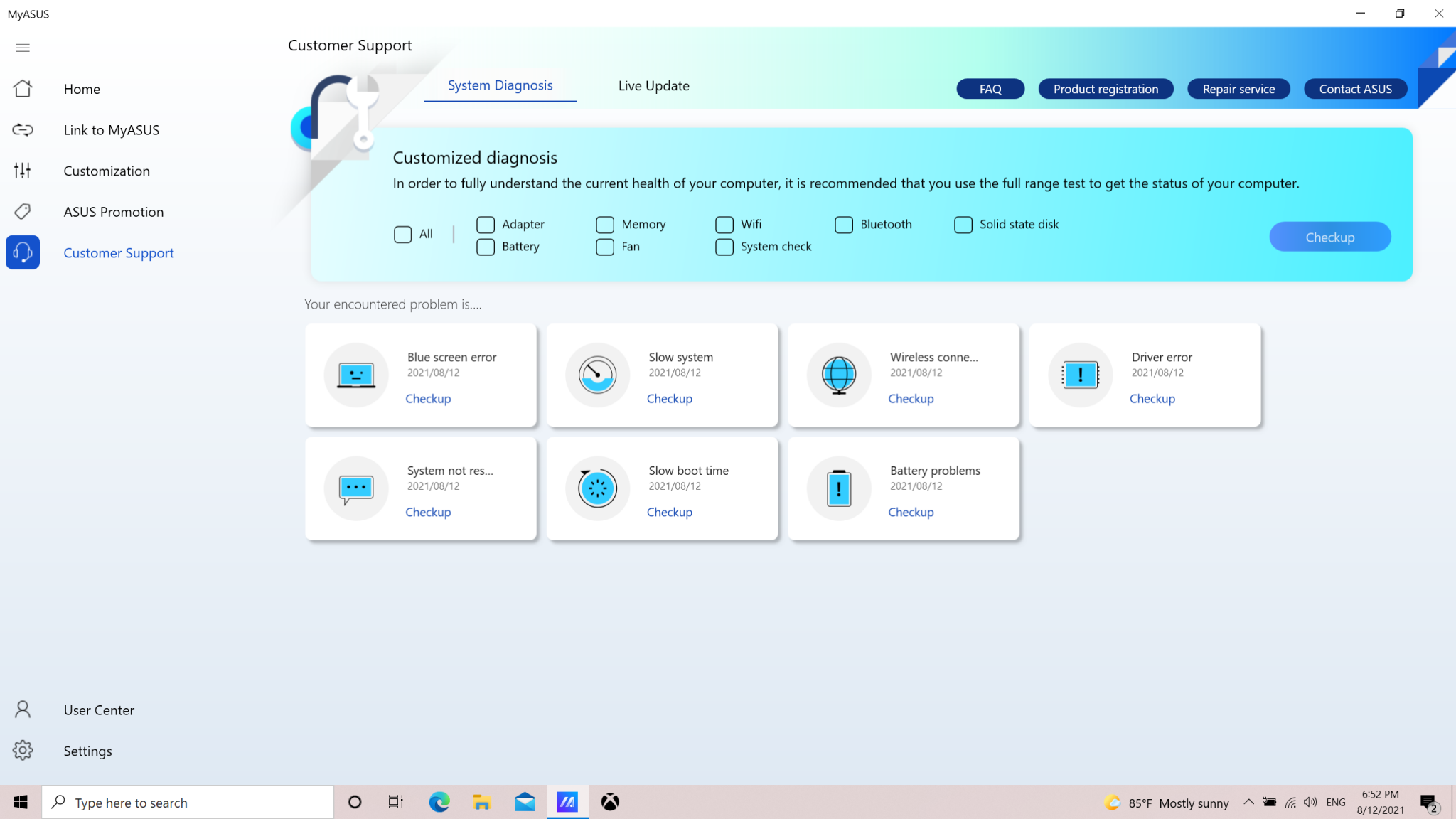Image resolution: width=1456 pixels, height=819 pixels.
Task: Open Microsoft Edge from taskbar
Action: tap(439, 802)
